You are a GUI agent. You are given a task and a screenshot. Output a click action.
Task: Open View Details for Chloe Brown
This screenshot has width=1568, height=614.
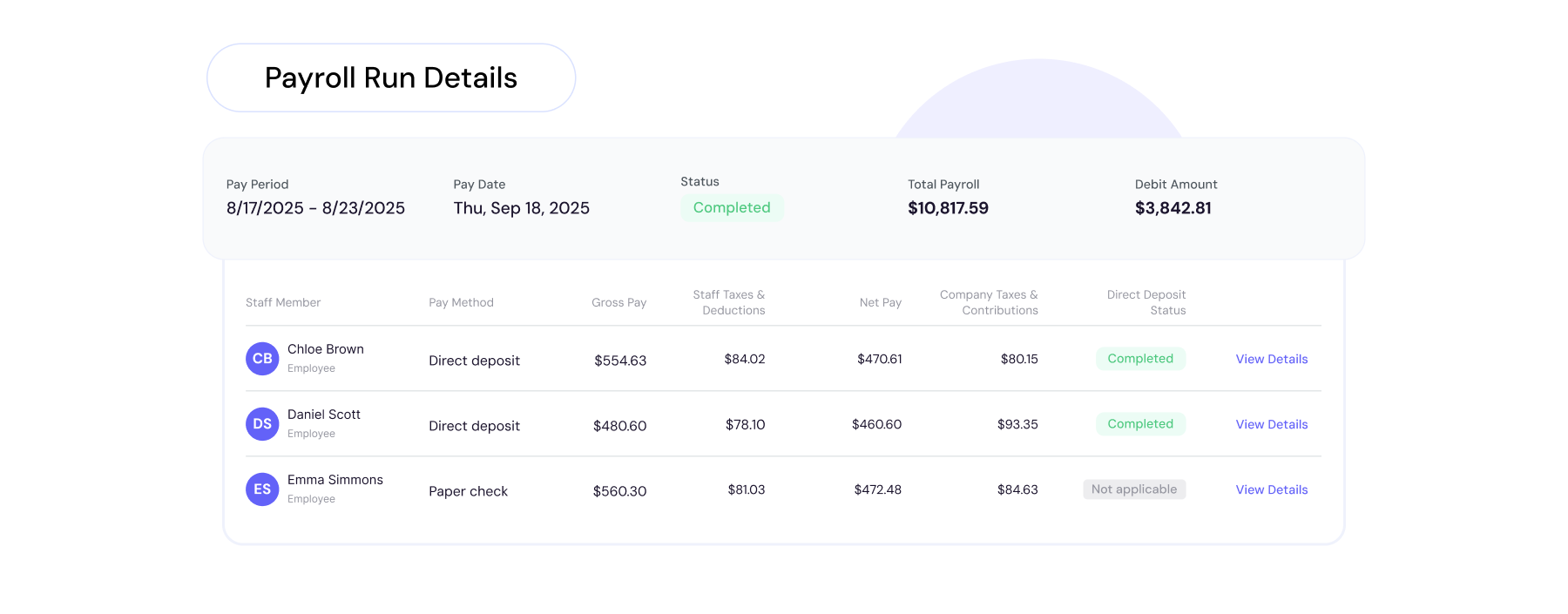pos(1272,359)
